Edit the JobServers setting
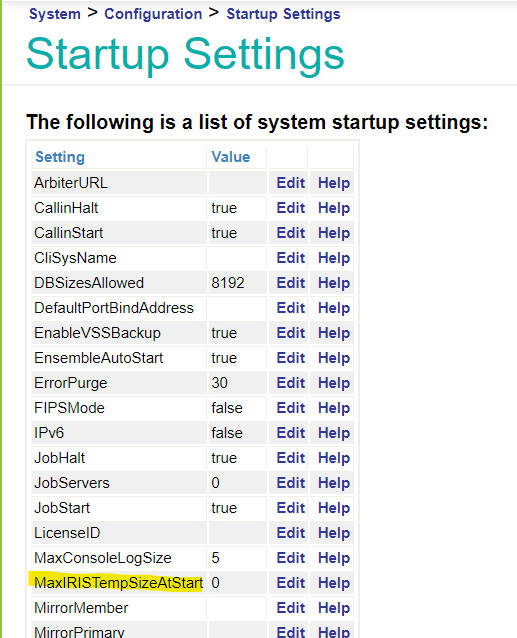 pos(291,483)
